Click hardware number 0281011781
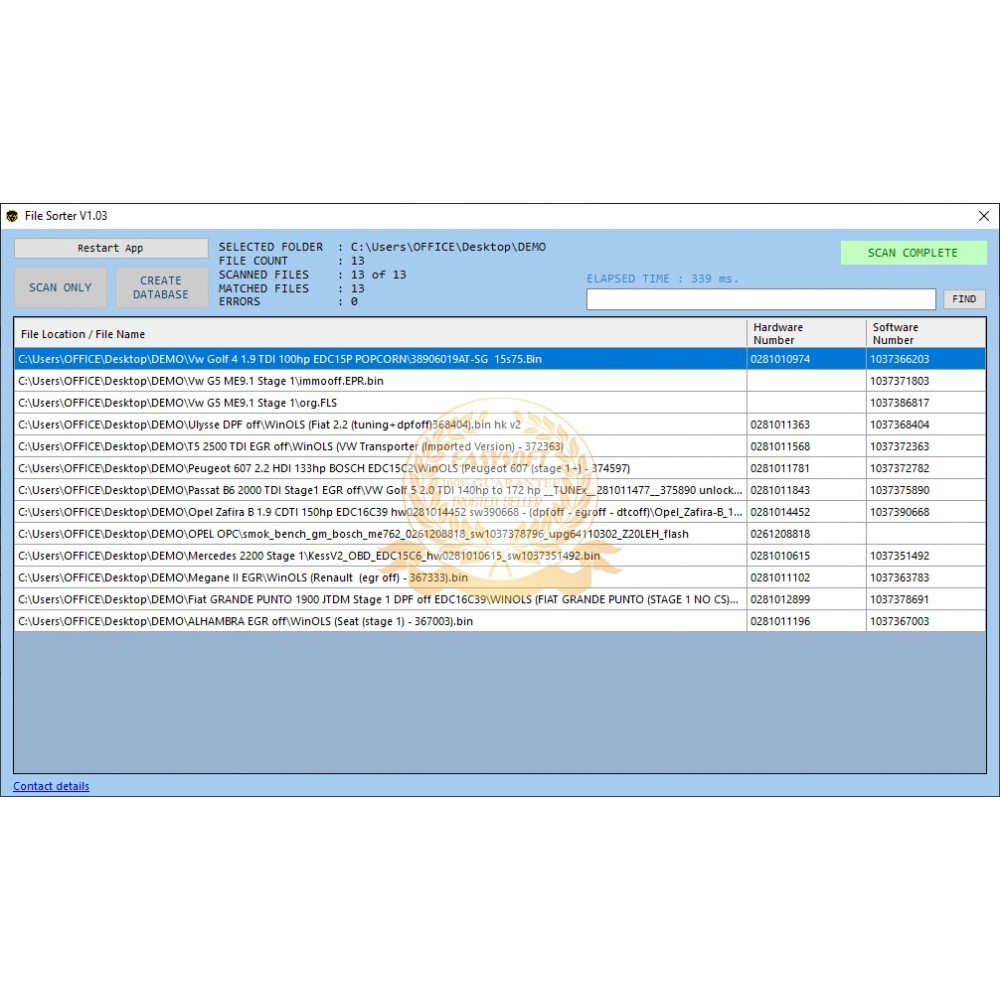Image resolution: width=1000 pixels, height=1000 pixels. 780,468
